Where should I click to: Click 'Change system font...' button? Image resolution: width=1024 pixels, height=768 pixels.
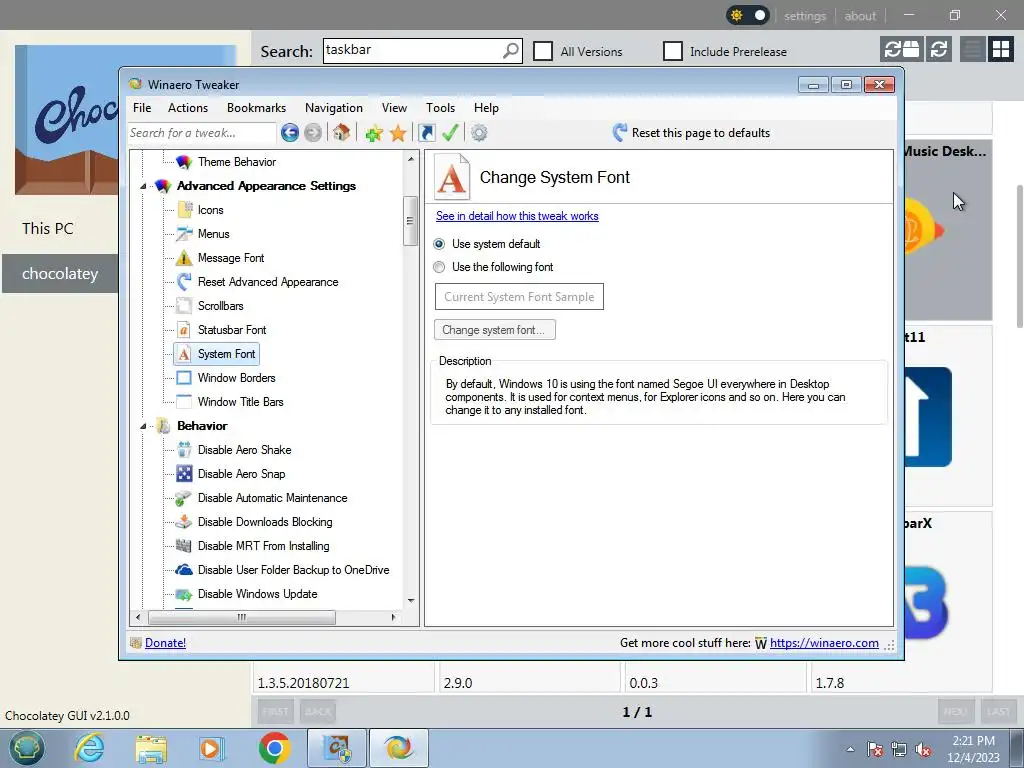pos(495,330)
